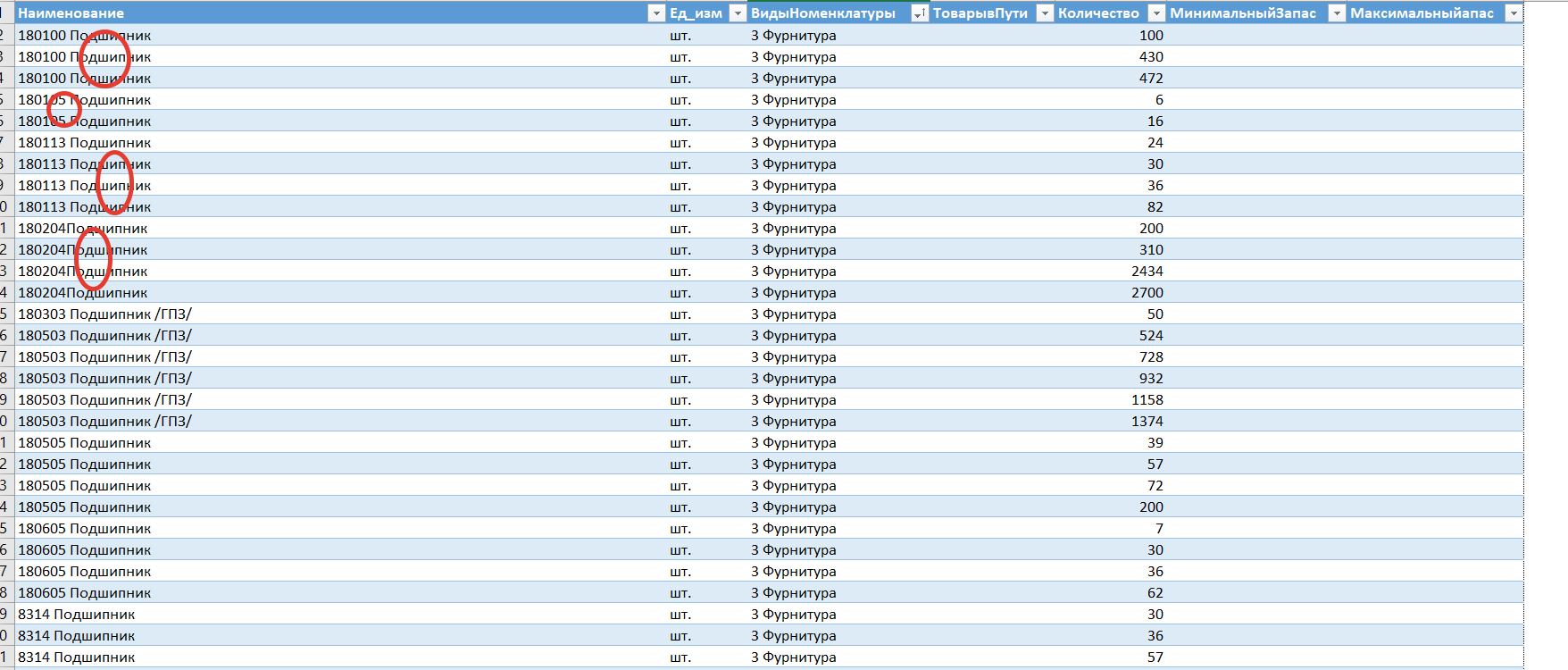Expand the МинимальныйЗапас filter dropdown
The height and width of the screenshot is (670, 1568).
tap(1336, 13)
